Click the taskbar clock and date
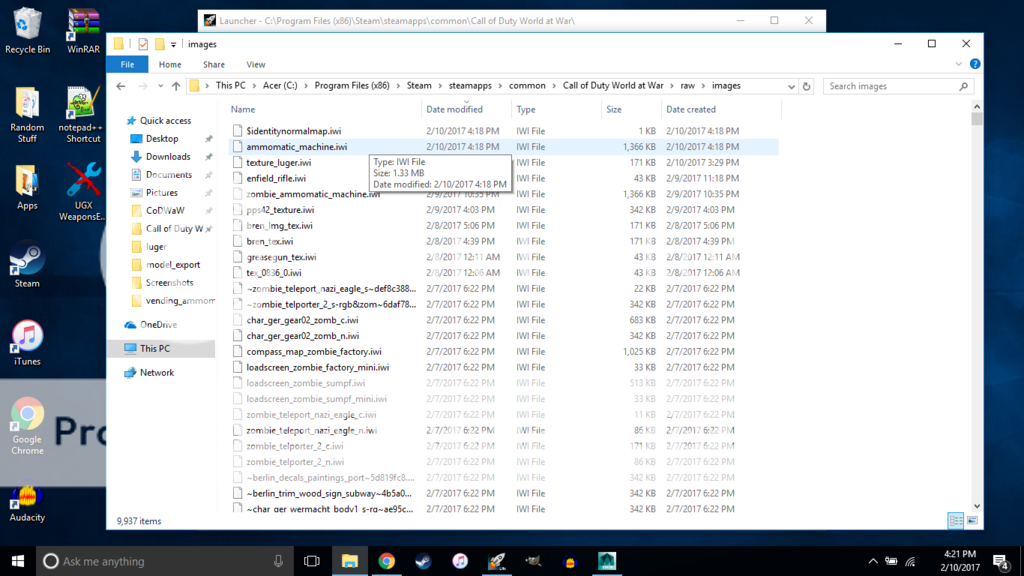 (x=959, y=561)
